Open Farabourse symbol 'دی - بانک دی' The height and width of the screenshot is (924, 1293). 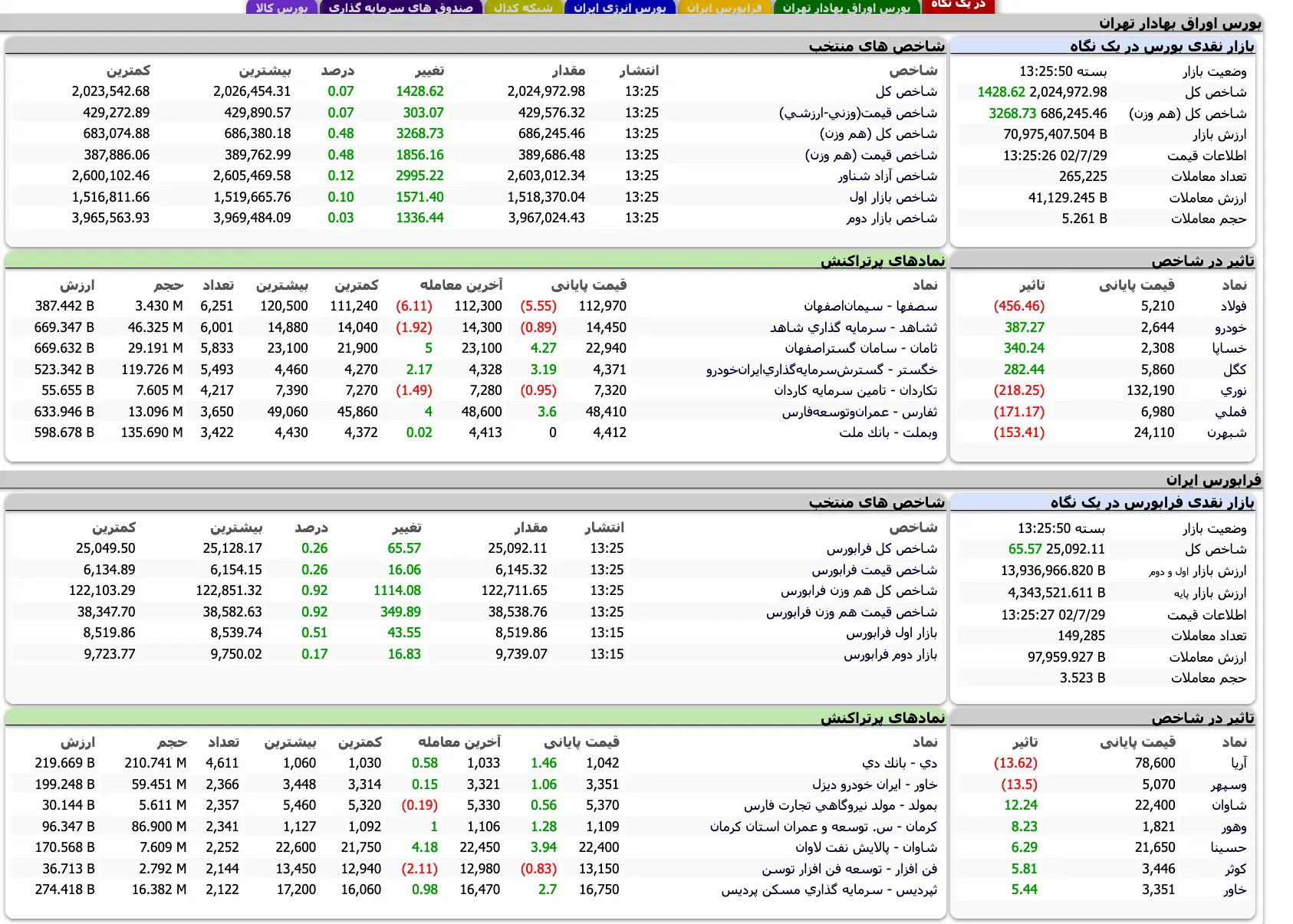[900, 763]
